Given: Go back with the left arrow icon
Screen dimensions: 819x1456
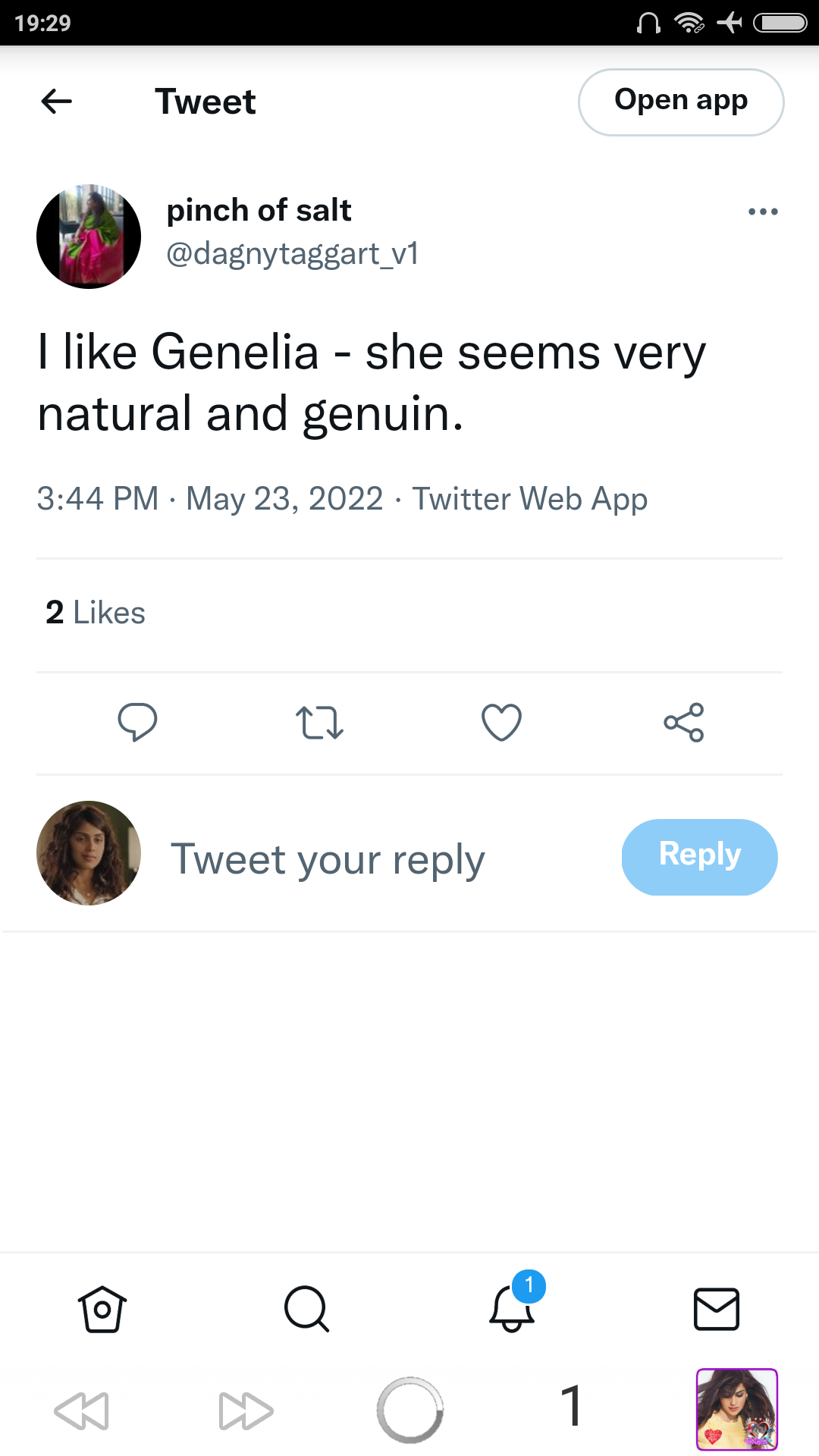Looking at the screenshot, I should 57,101.
